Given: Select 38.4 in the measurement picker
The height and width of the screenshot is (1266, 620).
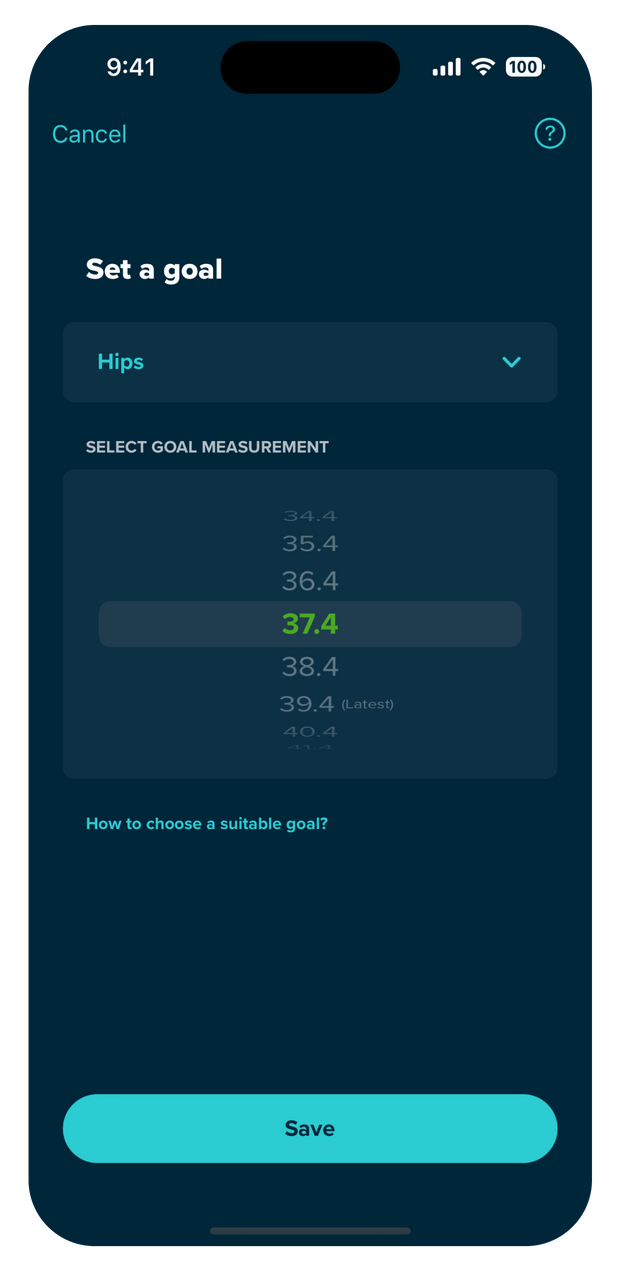Looking at the screenshot, I should [310, 666].
